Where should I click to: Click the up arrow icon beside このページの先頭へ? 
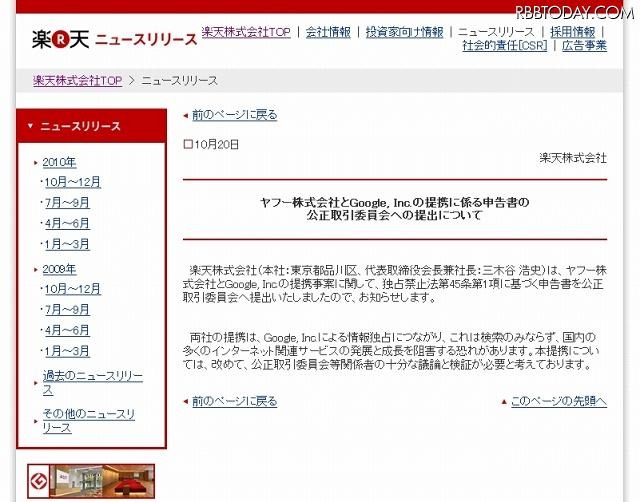click(x=504, y=402)
